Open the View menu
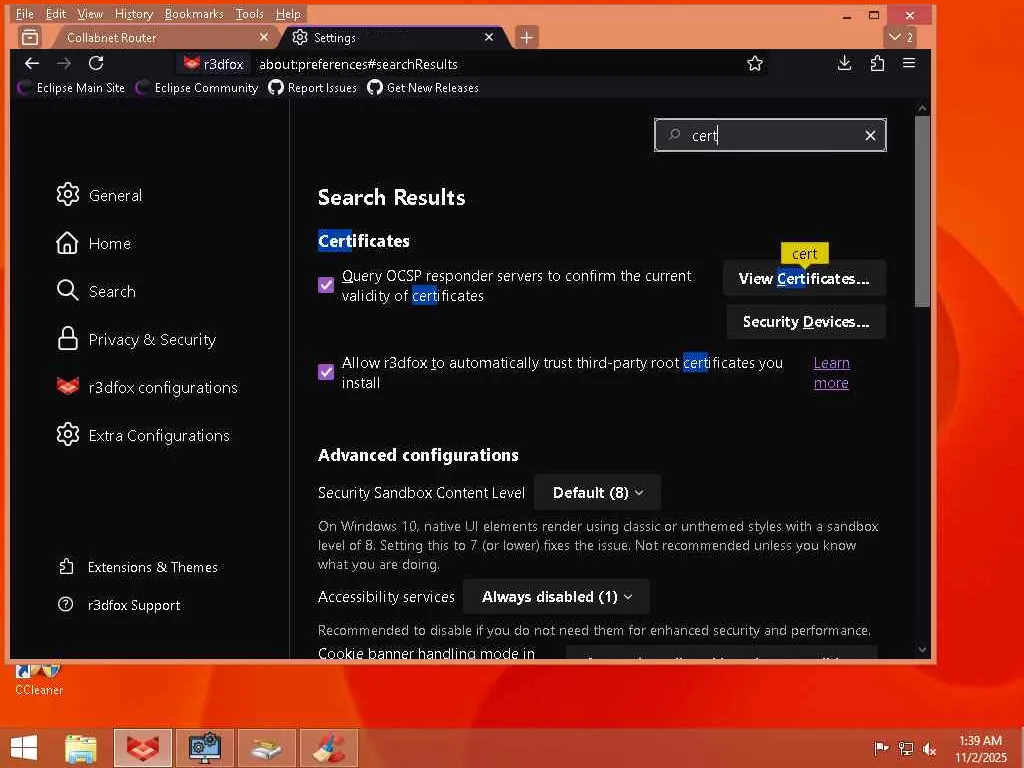This screenshot has width=1024, height=768. tap(90, 14)
